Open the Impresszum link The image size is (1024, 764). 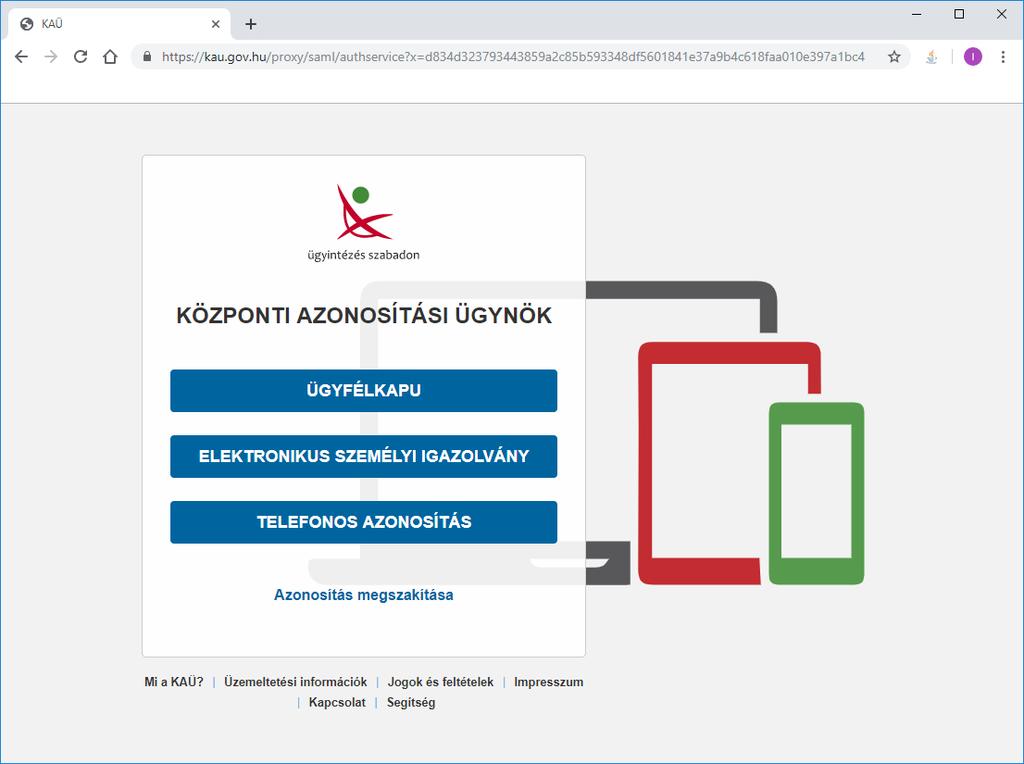click(x=549, y=682)
